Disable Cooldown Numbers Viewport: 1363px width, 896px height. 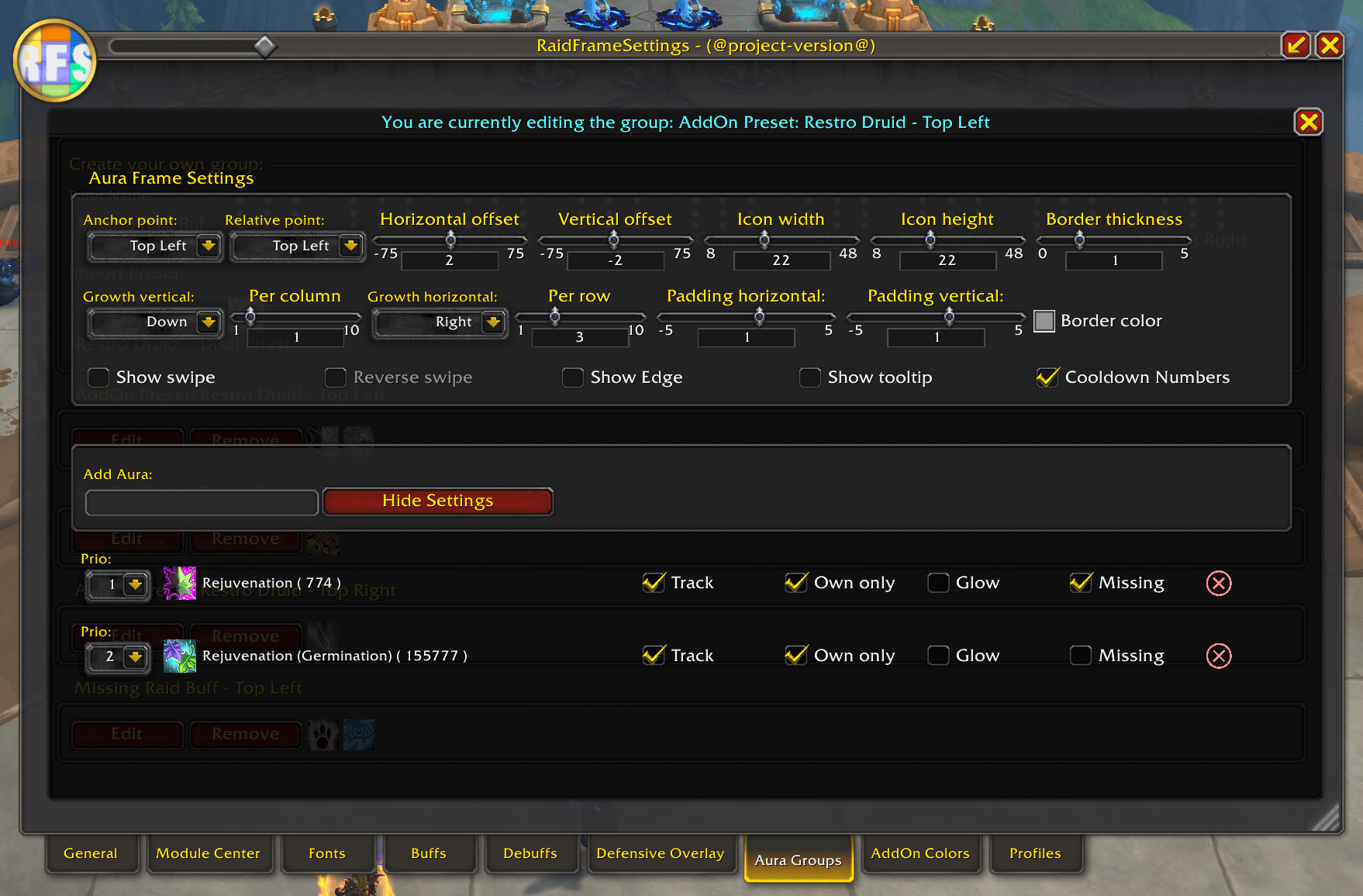click(1047, 377)
